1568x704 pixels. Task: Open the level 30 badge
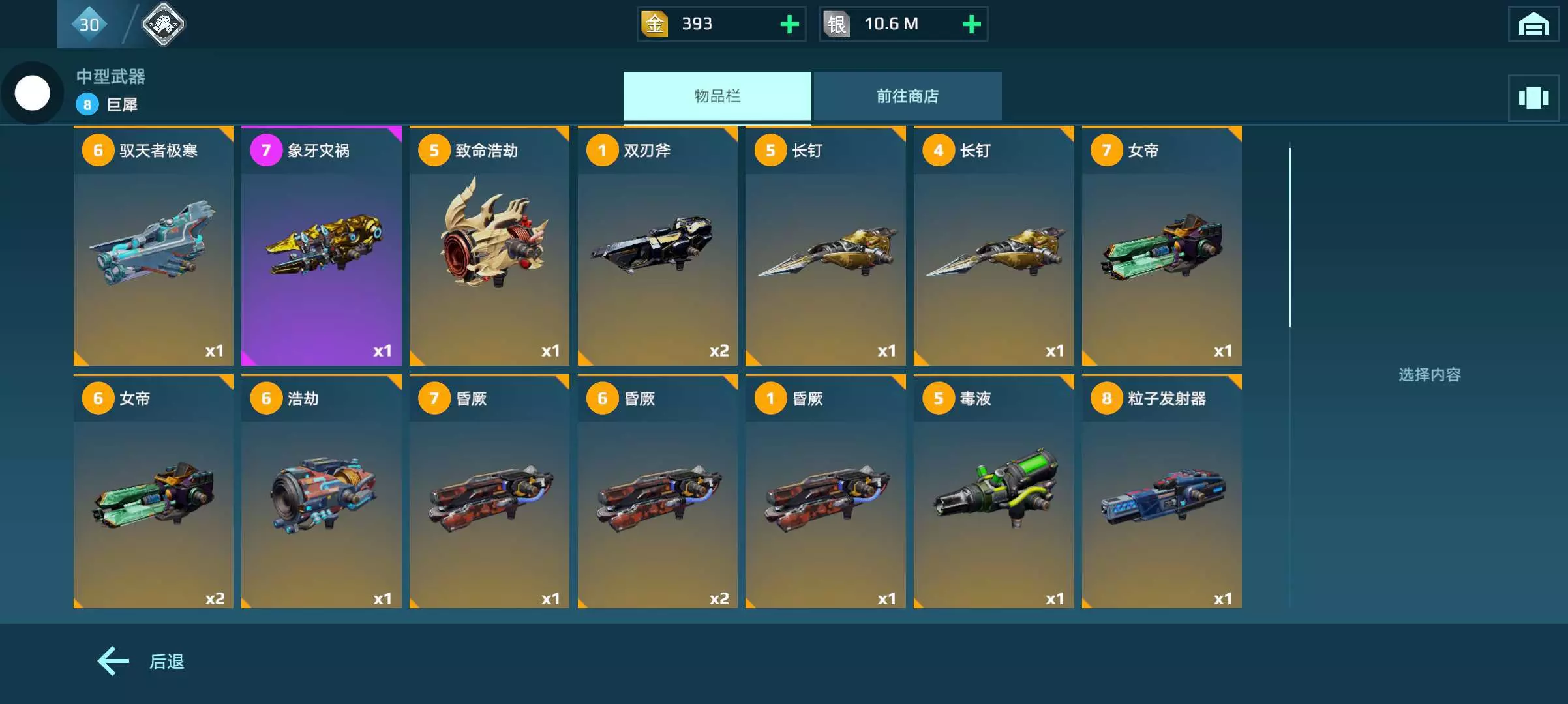point(89,24)
